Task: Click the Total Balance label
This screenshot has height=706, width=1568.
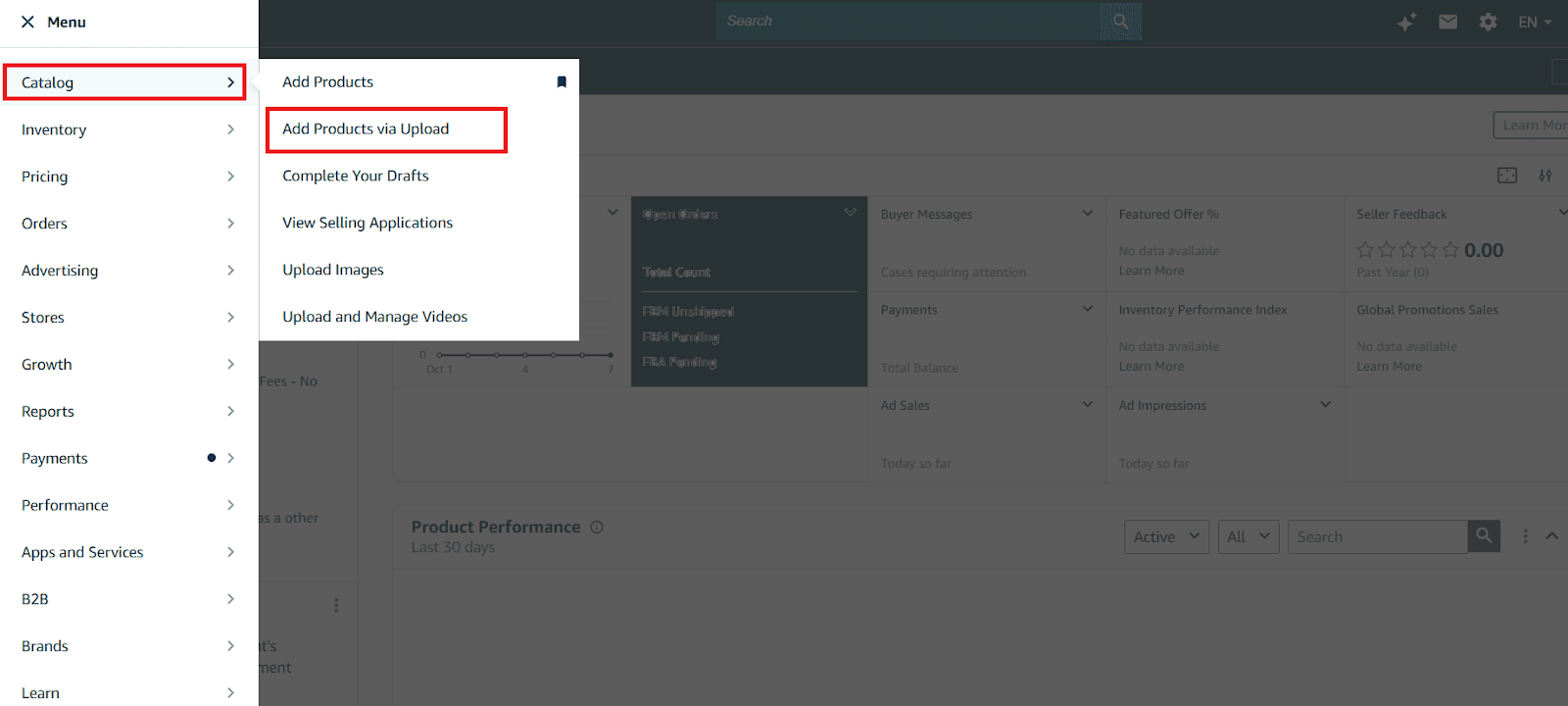Action: (x=919, y=368)
